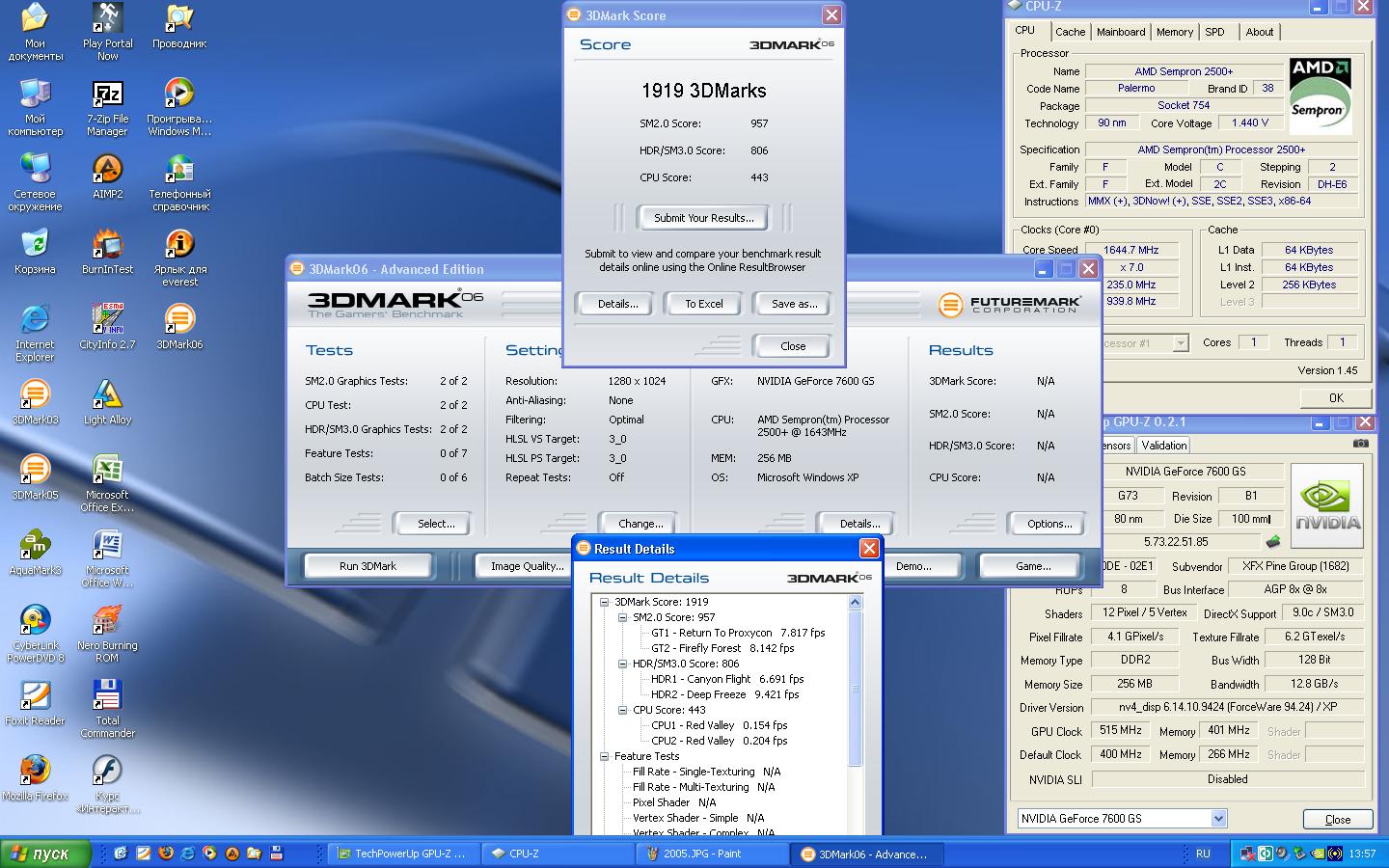This screenshot has height=868, width=1389.
Task: Click the Close button in GPU-Z
Action: [x=1337, y=819]
